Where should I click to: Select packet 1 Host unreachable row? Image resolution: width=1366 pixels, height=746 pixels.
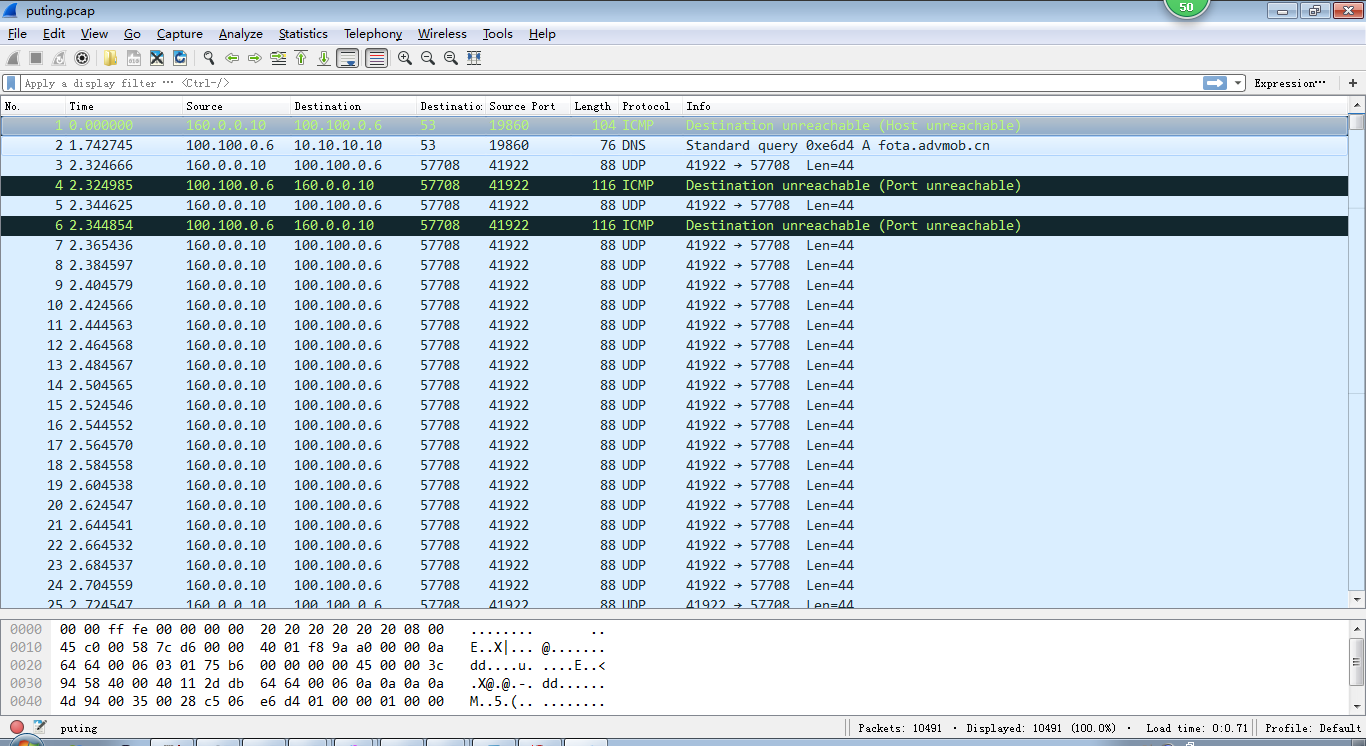tap(673, 125)
